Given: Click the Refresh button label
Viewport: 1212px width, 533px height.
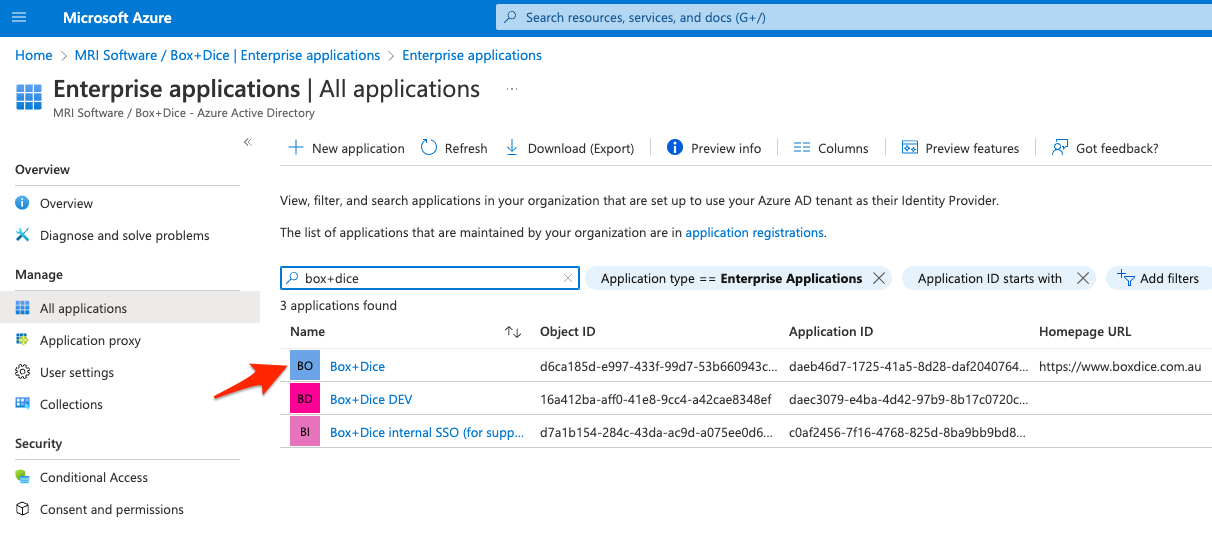Looking at the screenshot, I should (466, 148).
